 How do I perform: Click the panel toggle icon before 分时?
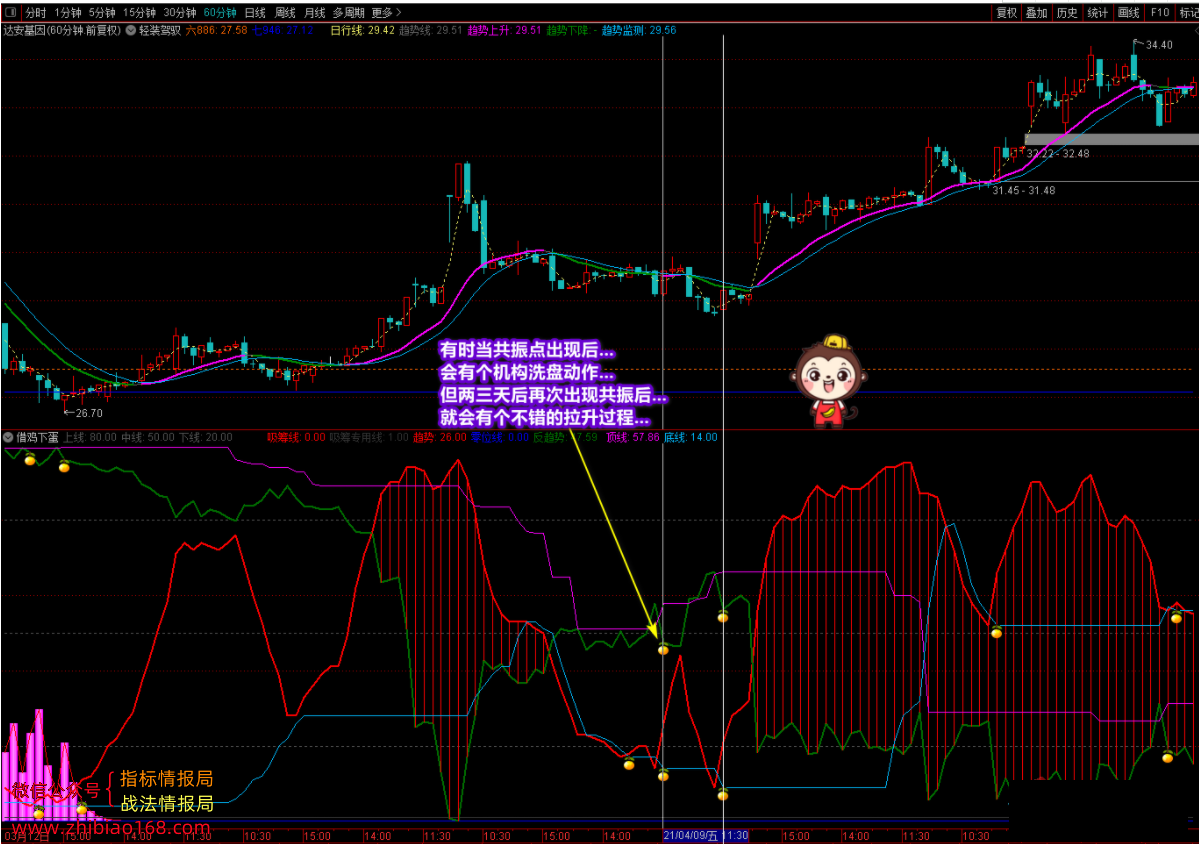click(x=10, y=12)
